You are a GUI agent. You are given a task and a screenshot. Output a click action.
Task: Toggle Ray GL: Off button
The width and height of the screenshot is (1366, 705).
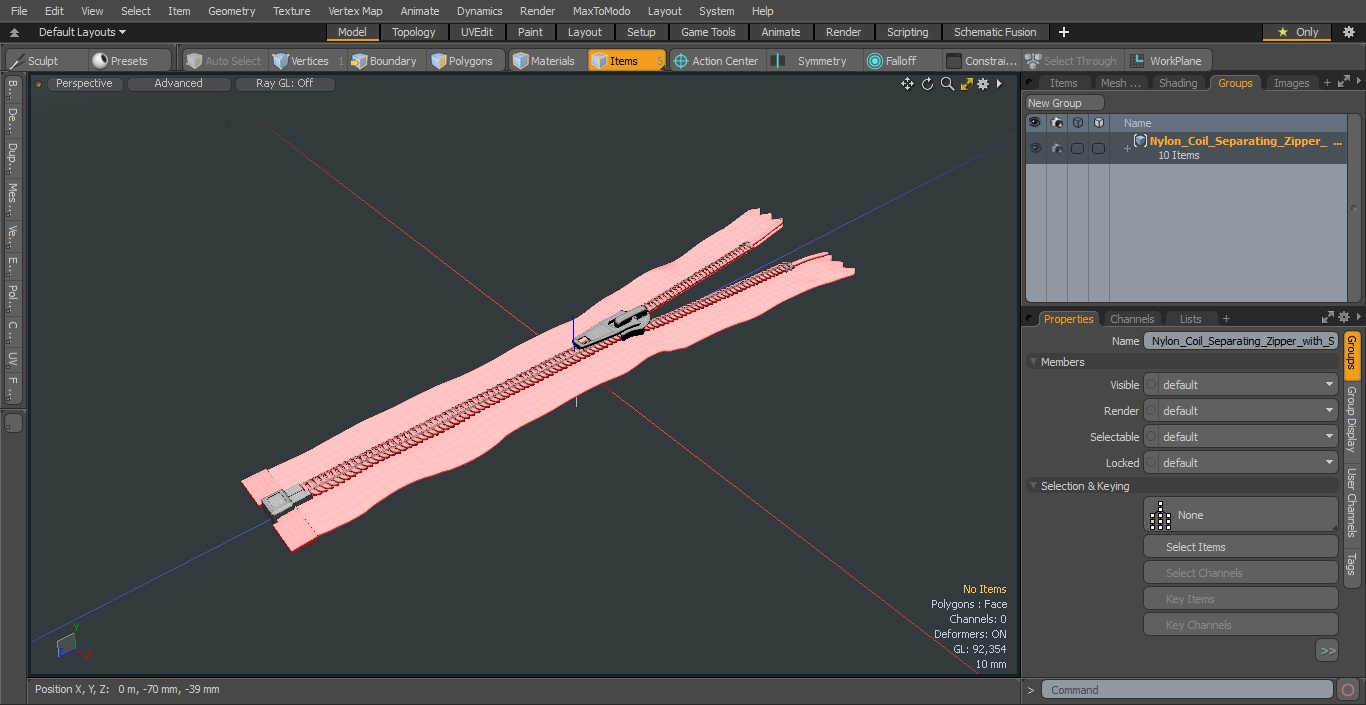point(284,84)
